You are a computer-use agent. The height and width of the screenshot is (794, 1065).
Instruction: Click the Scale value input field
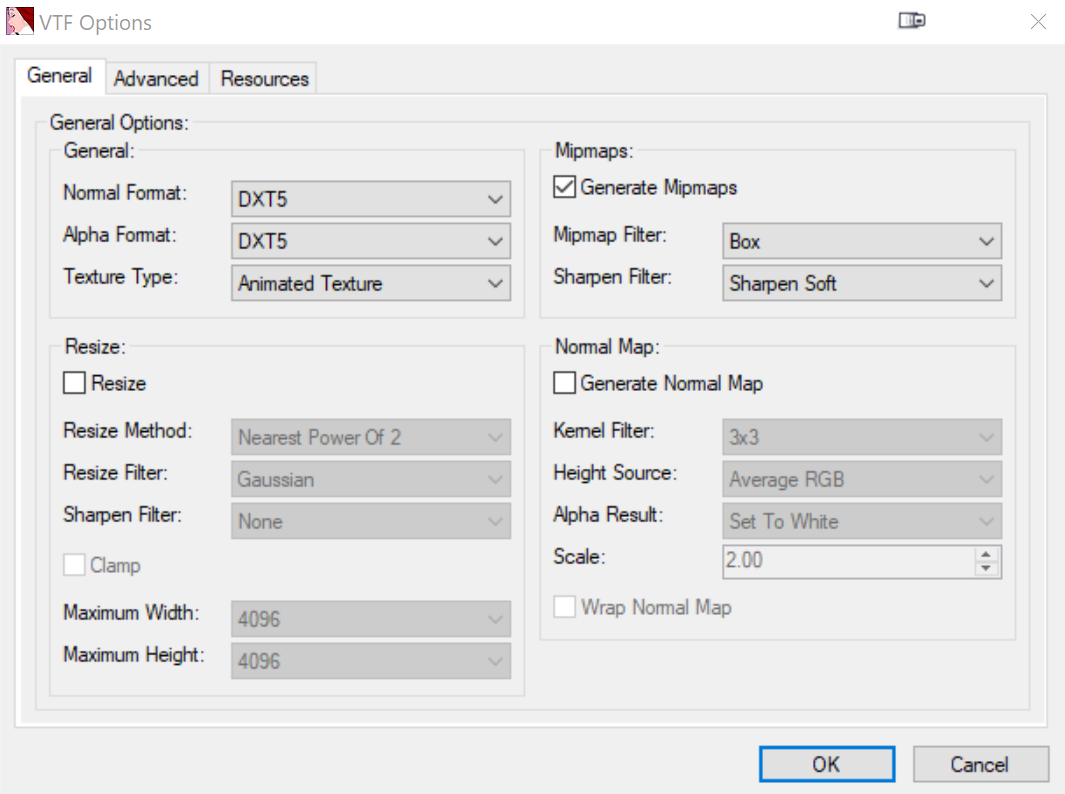(846, 561)
